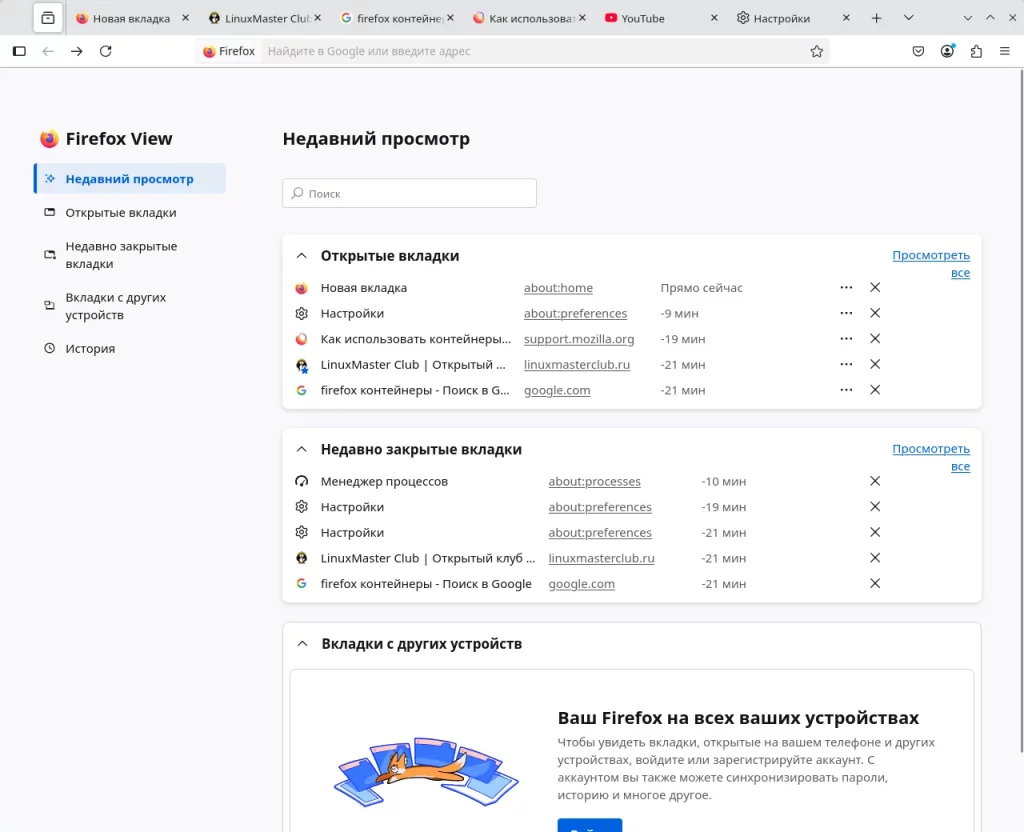Open the Как использовать контейнеры row title
Screen dimensions: 1024x832
(x=415, y=339)
